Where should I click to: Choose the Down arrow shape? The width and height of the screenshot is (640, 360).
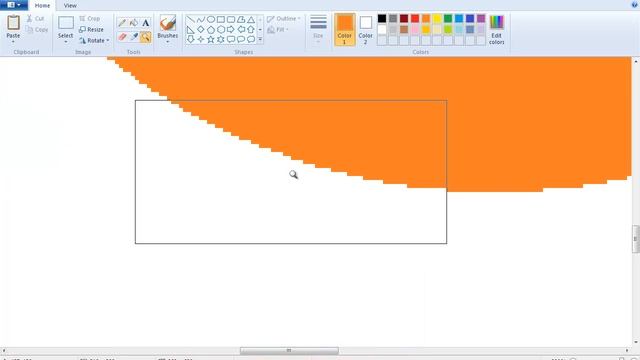pos(191,39)
